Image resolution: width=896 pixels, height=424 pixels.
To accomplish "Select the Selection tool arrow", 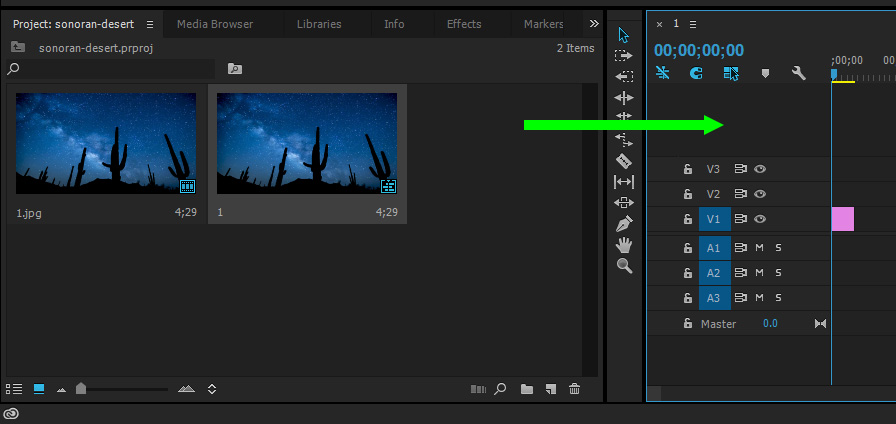I will [623, 35].
